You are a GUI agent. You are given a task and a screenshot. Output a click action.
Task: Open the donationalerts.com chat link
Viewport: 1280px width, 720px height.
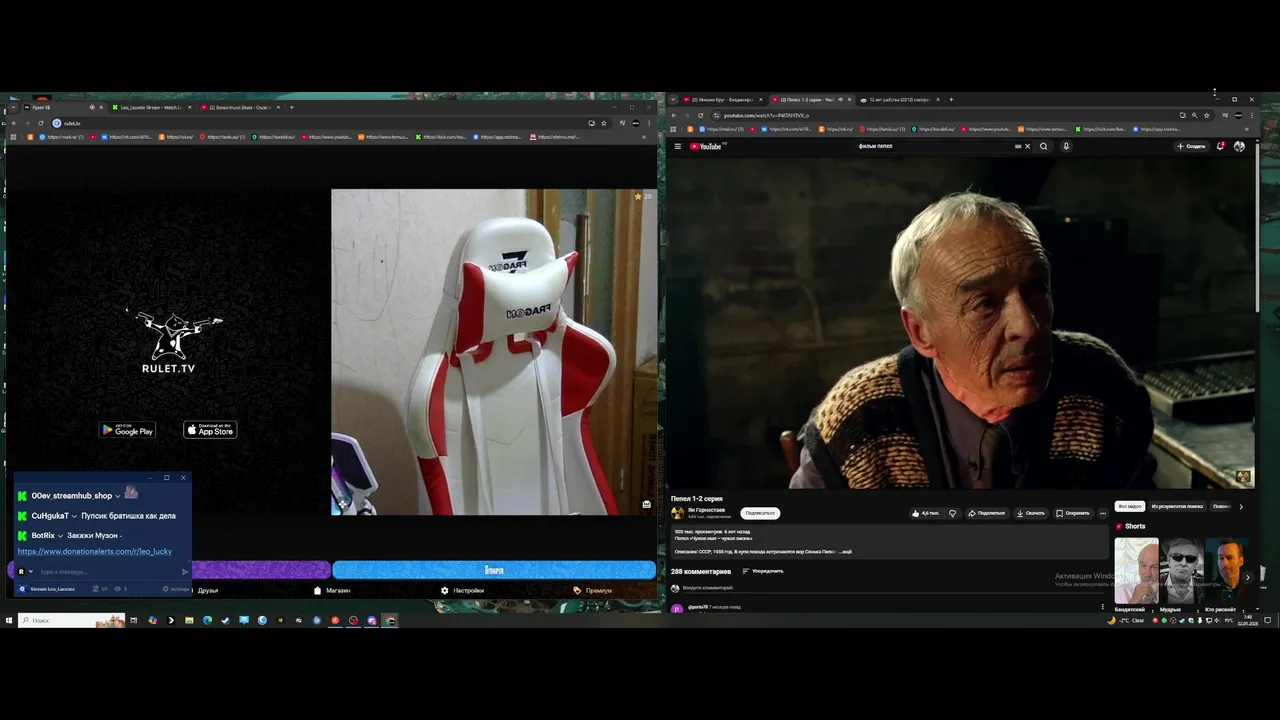[x=95, y=551]
